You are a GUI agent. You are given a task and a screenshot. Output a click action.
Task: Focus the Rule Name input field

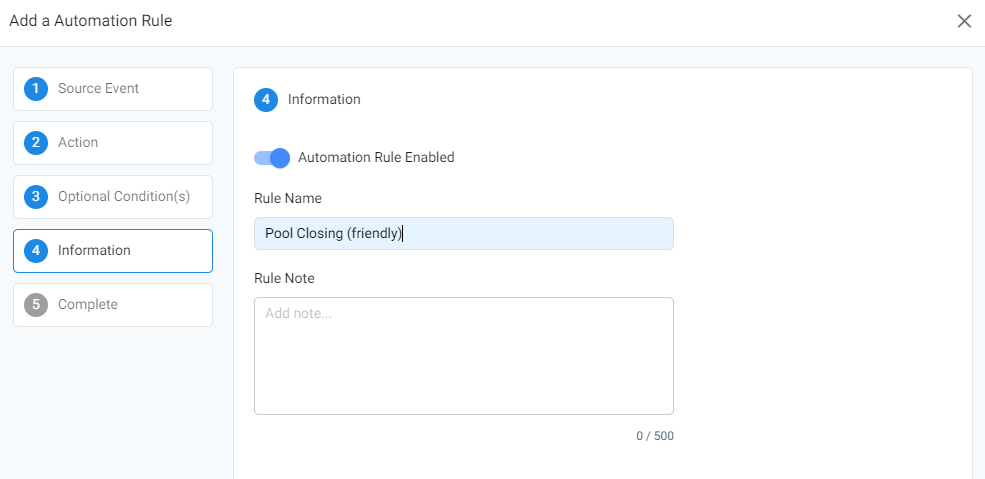pos(464,234)
